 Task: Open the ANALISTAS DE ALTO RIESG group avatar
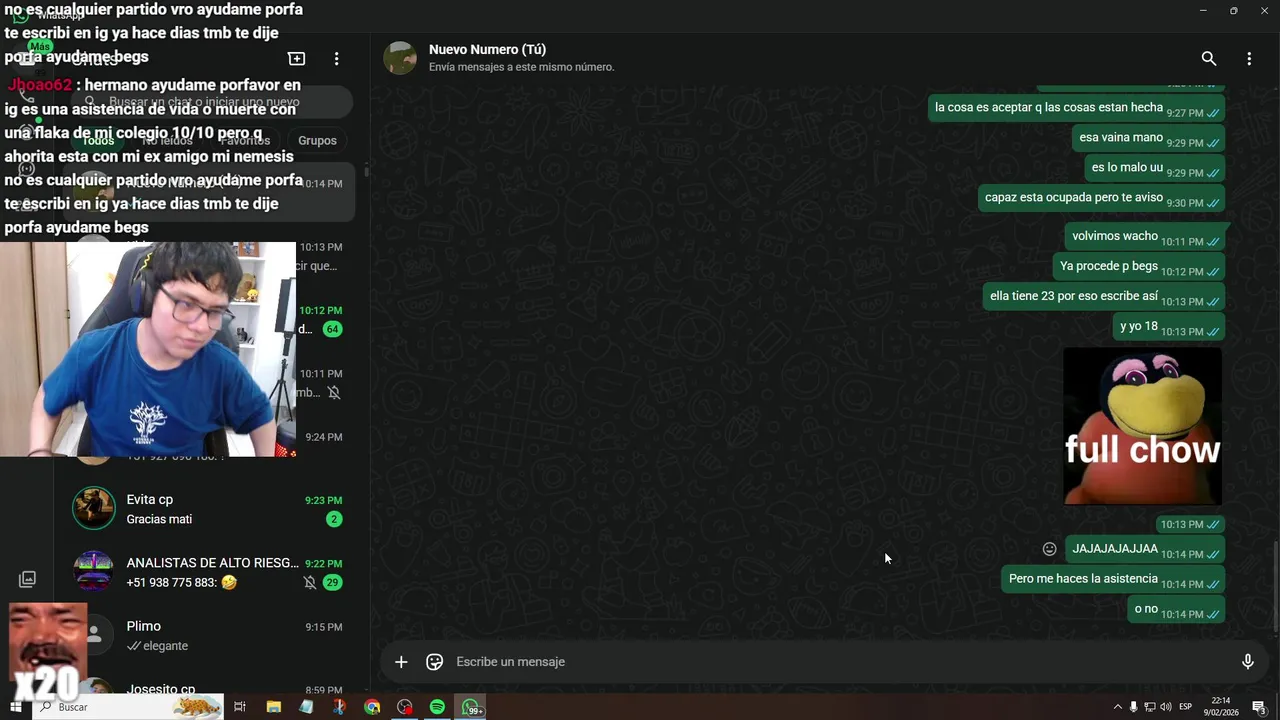coord(94,572)
